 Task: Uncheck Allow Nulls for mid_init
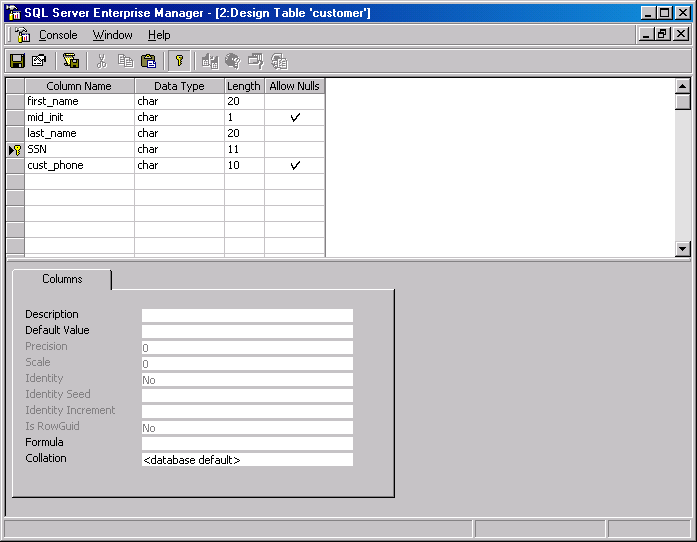pos(295,117)
